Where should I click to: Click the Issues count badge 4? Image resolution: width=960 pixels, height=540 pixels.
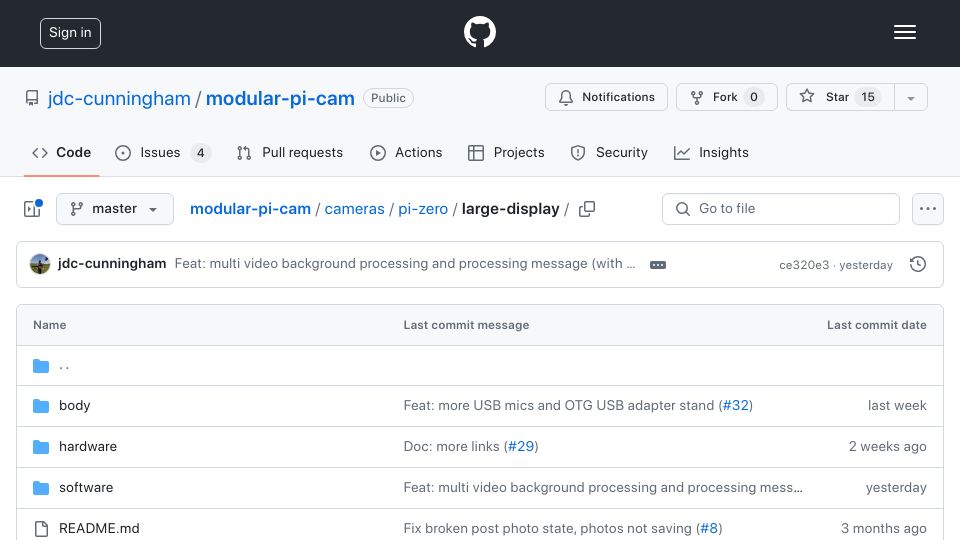tap(200, 152)
